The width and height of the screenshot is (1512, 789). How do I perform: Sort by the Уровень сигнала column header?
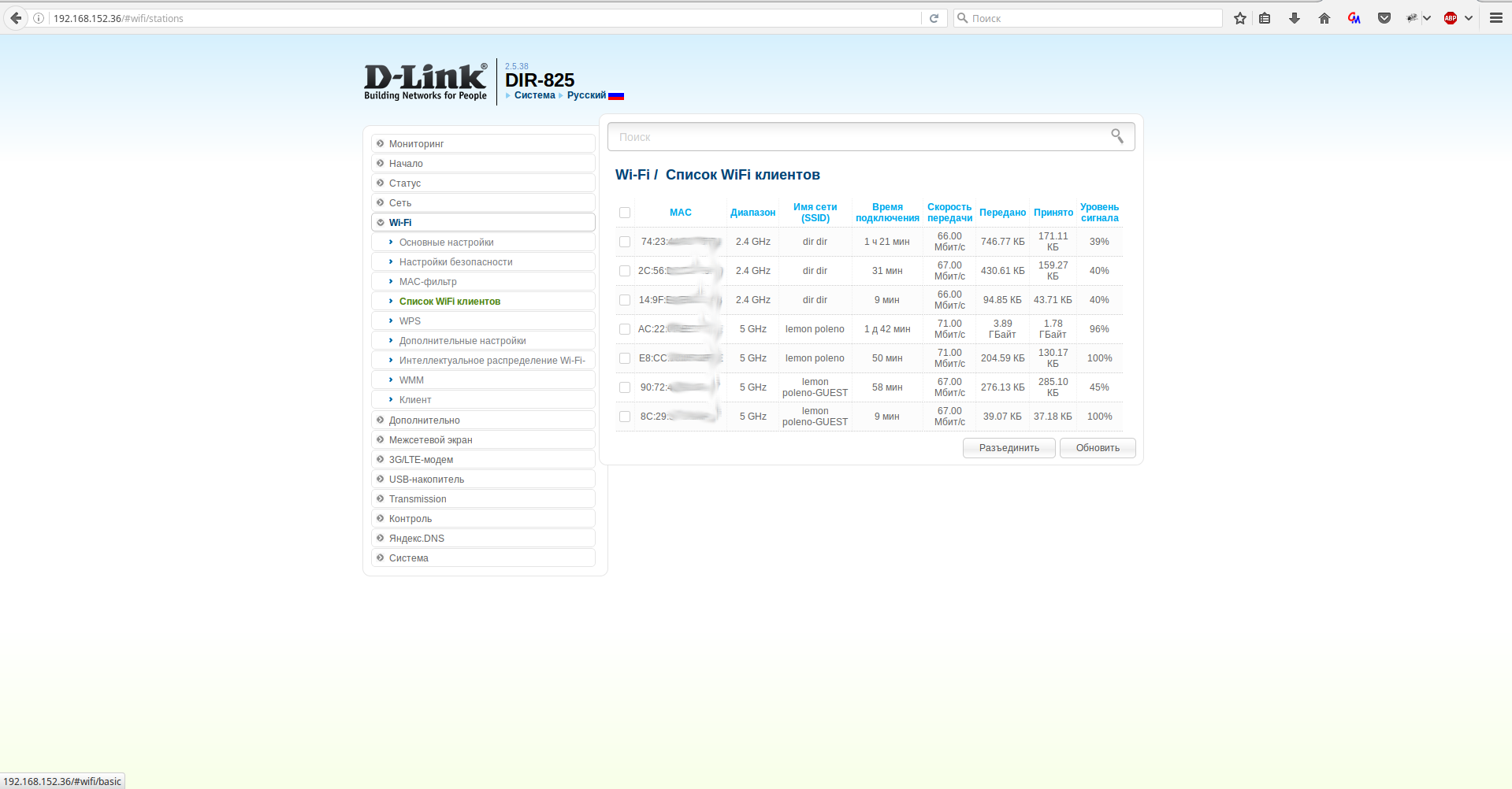(x=1099, y=213)
